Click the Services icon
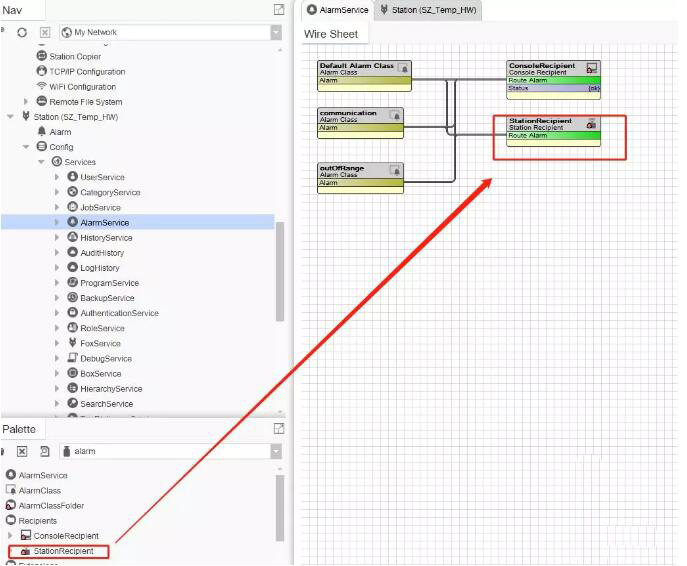The height and width of the screenshot is (566, 687). [x=57, y=162]
